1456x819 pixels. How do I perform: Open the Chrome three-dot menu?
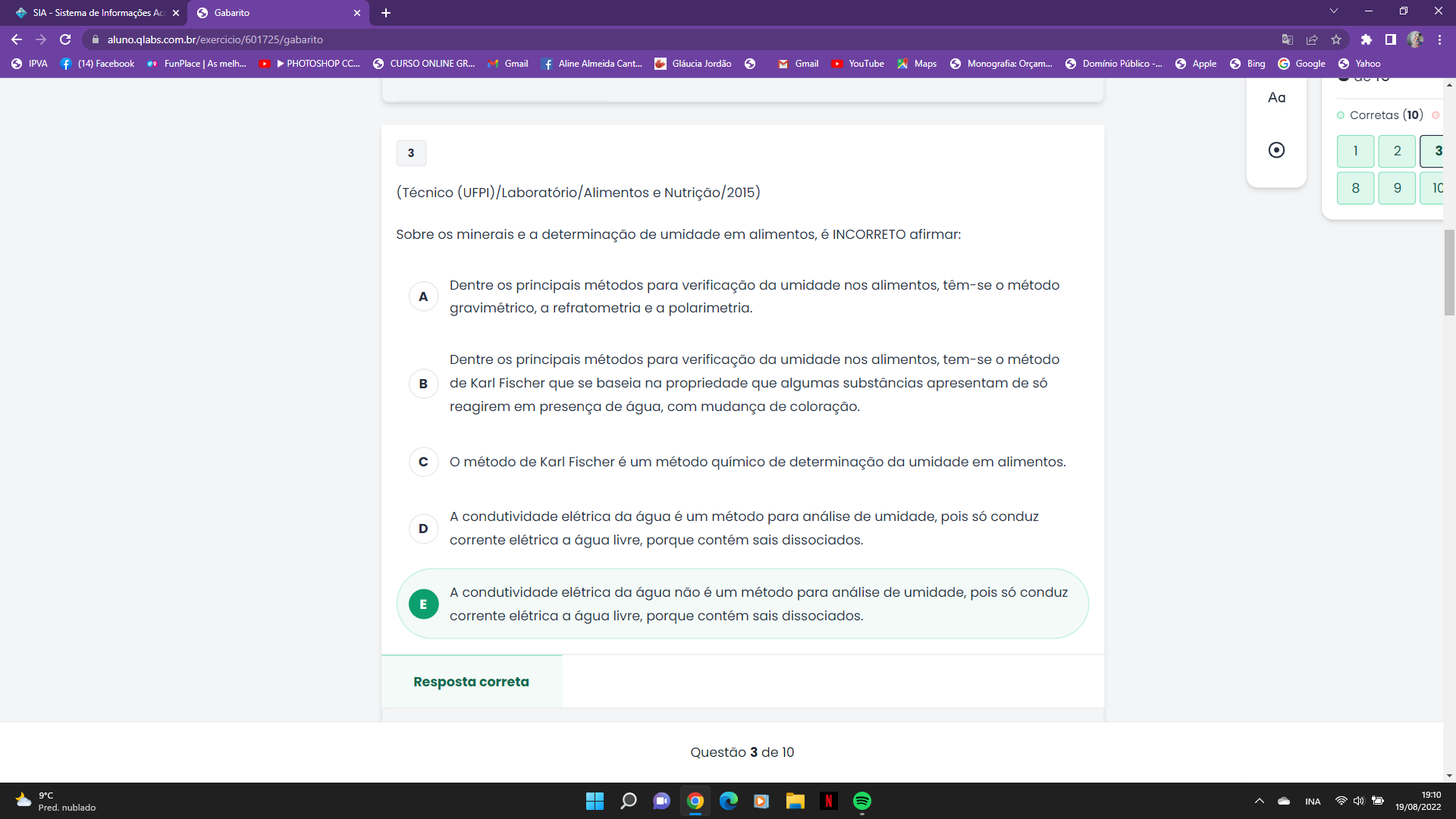click(x=1439, y=39)
